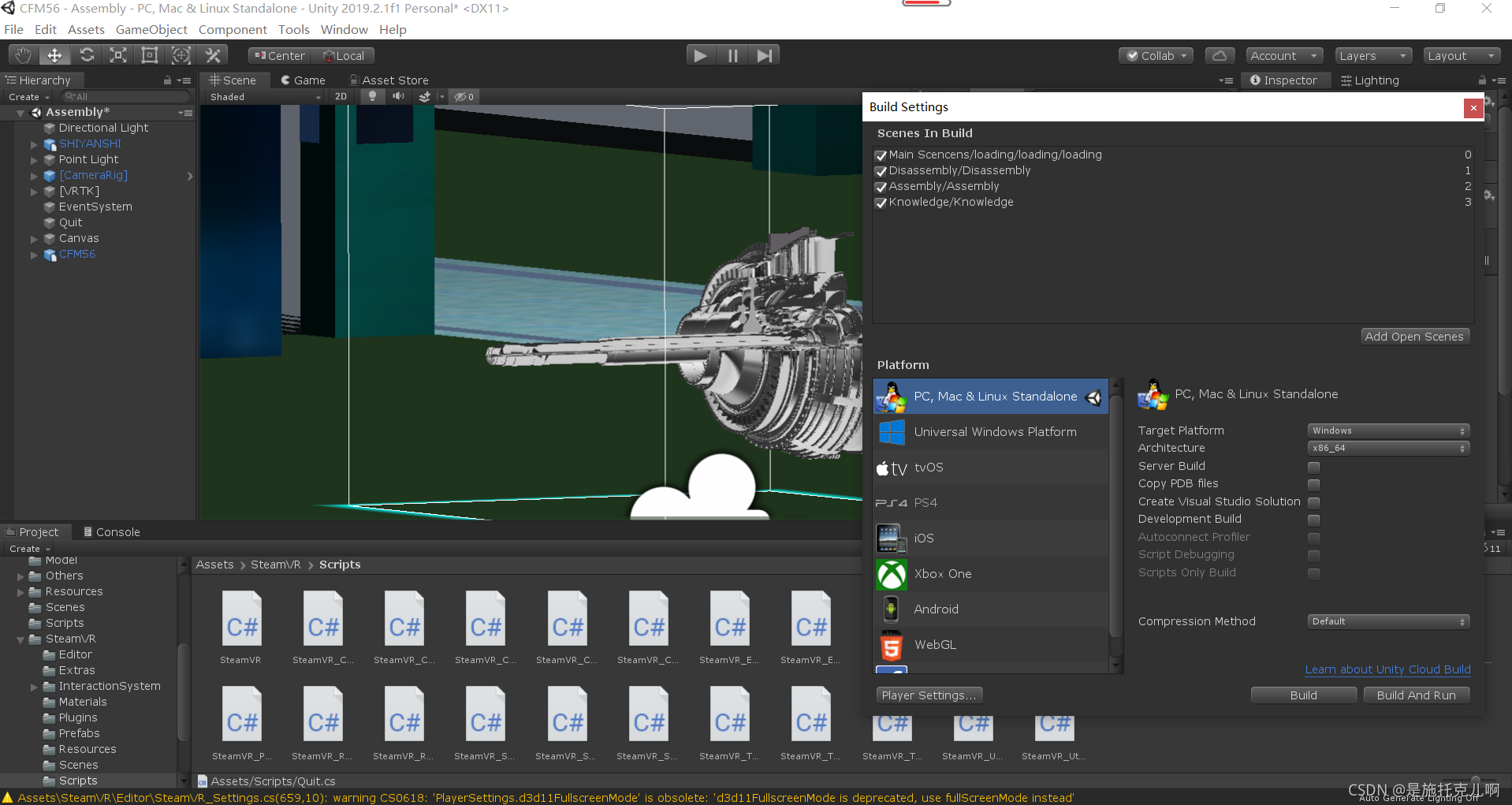1512x805 pixels.
Task: Open Shaded draw mode dropdown
Action: (264, 97)
